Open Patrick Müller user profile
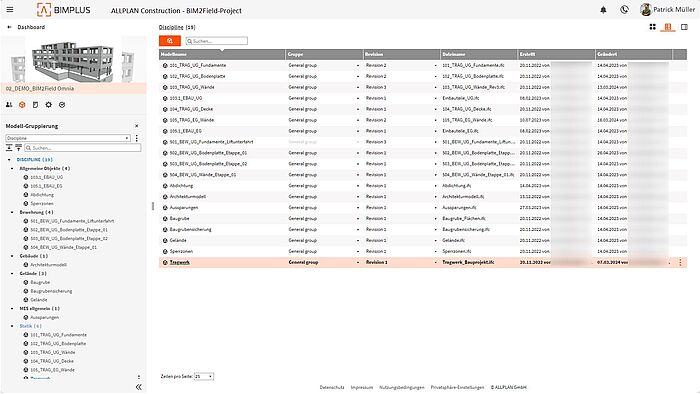The width and height of the screenshot is (700, 394). coord(667,9)
